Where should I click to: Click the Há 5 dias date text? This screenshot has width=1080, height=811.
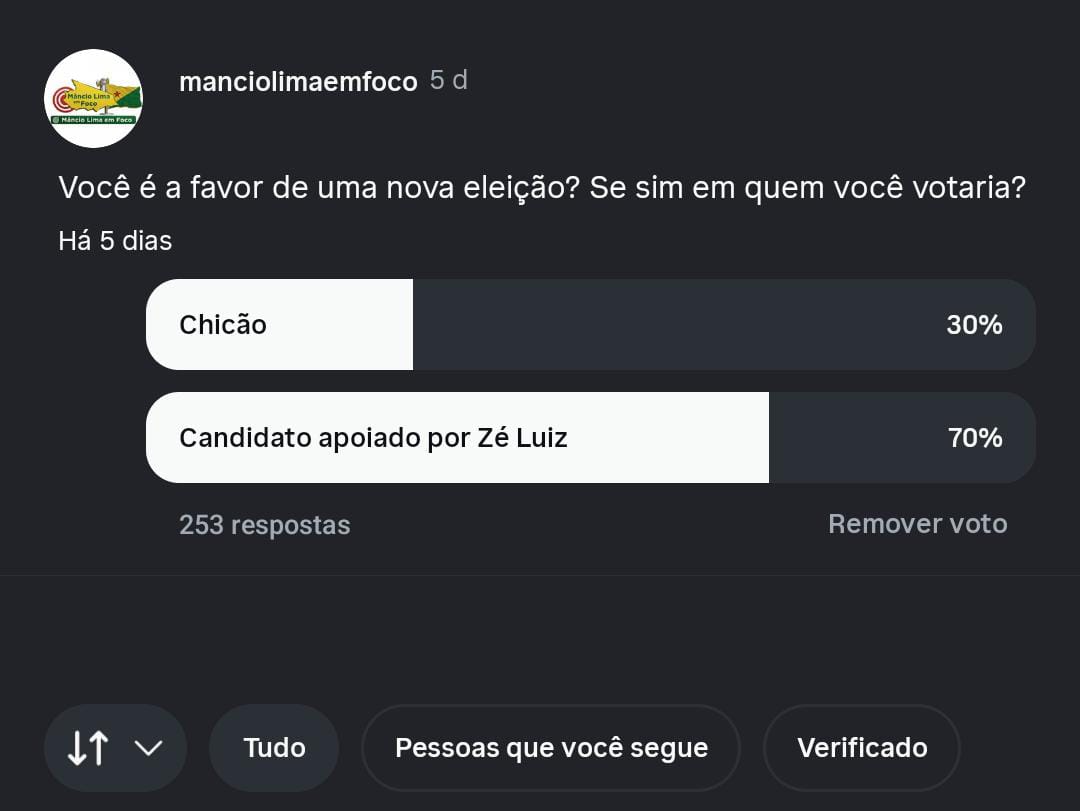coord(115,241)
